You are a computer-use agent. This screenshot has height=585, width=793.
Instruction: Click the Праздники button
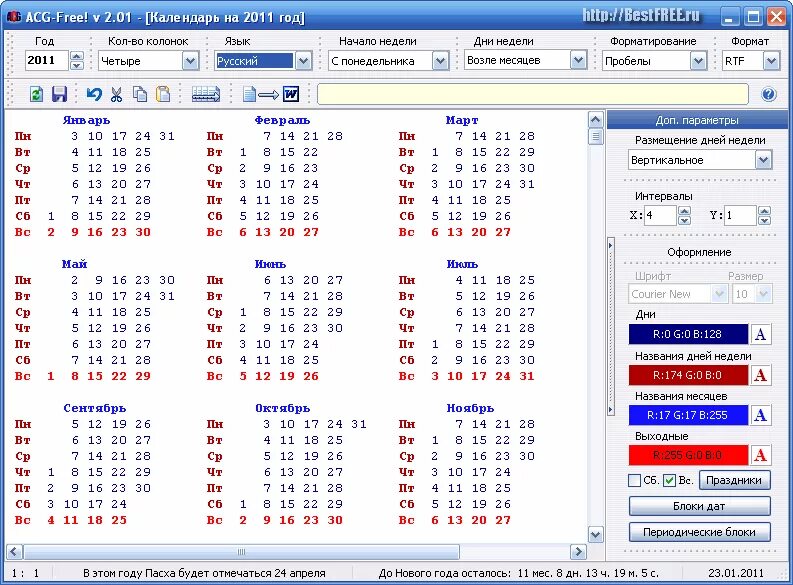(735, 480)
